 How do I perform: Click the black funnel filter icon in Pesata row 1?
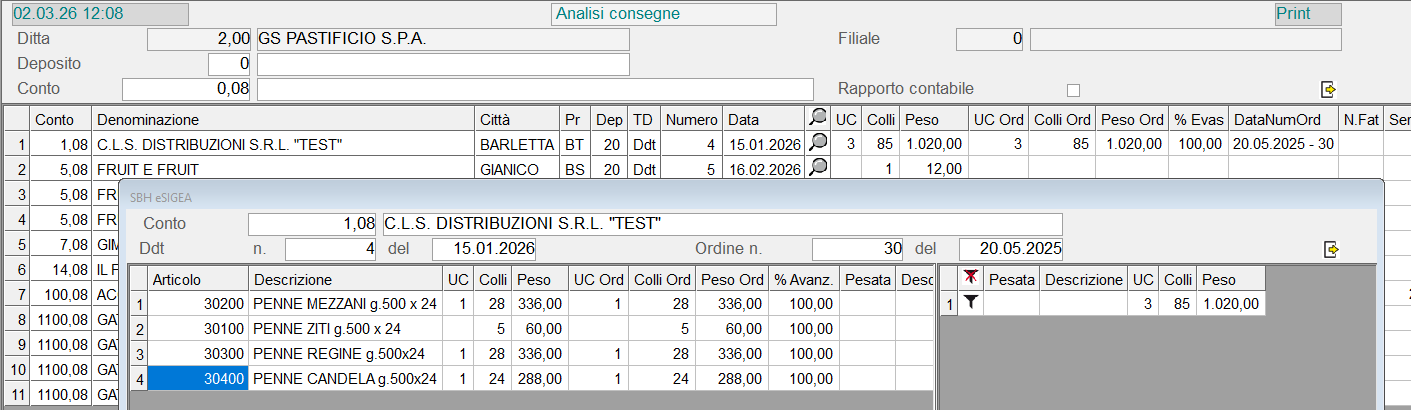(x=970, y=303)
